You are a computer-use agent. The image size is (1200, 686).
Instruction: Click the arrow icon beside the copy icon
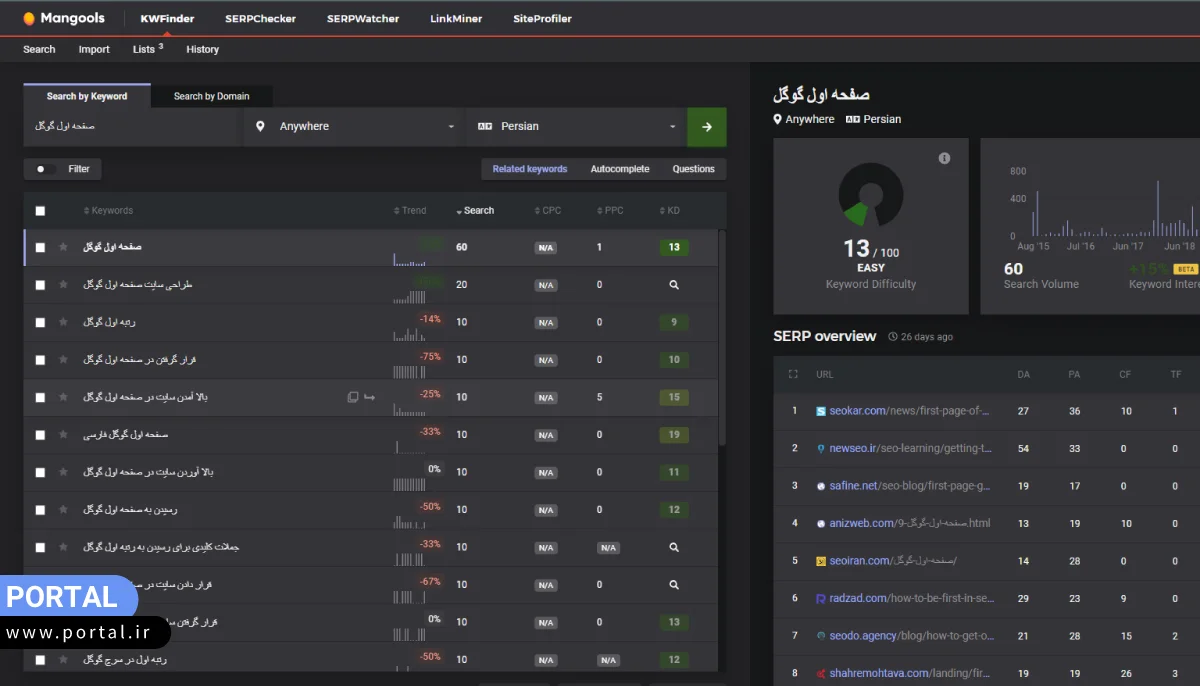pos(369,397)
